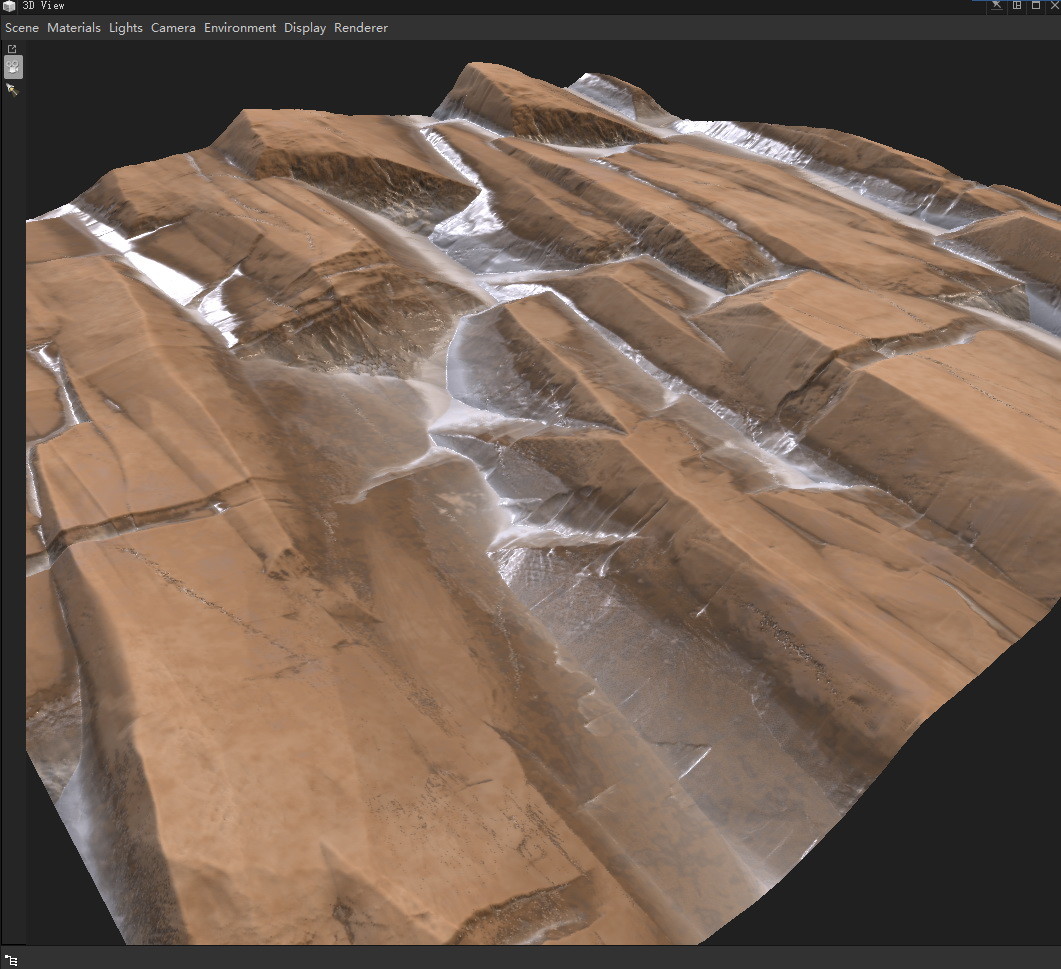Open the Environment menu
Screen dimensions: 1061x969
tap(239, 27)
